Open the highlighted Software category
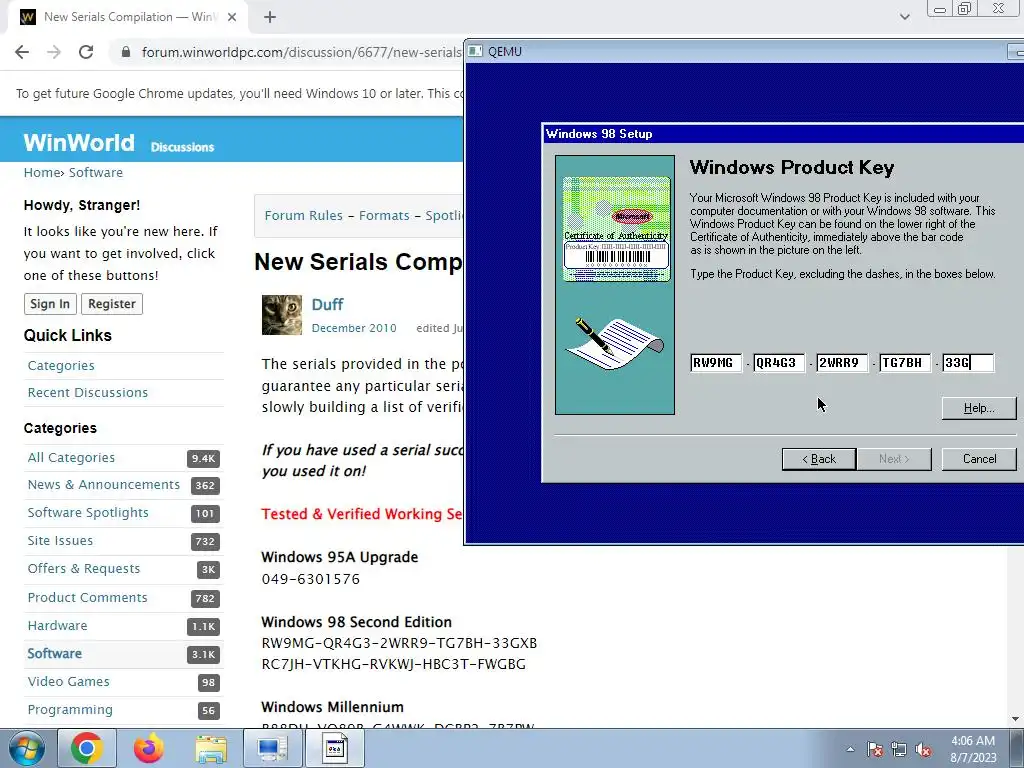This screenshot has height=768, width=1024. tap(55, 654)
